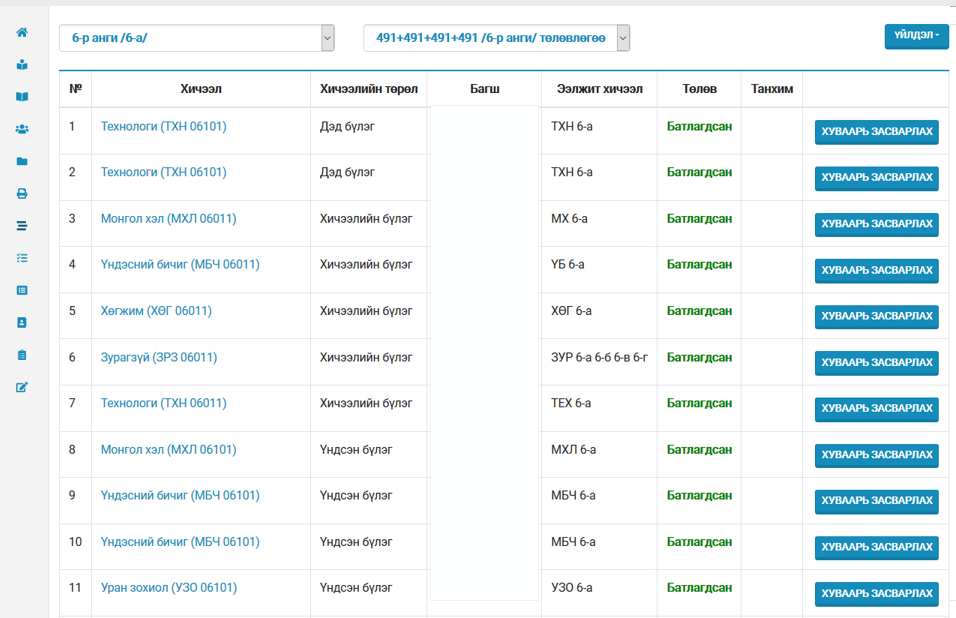Click the users group sidebar icon
The height and width of the screenshot is (618, 956).
click(22, 129)
